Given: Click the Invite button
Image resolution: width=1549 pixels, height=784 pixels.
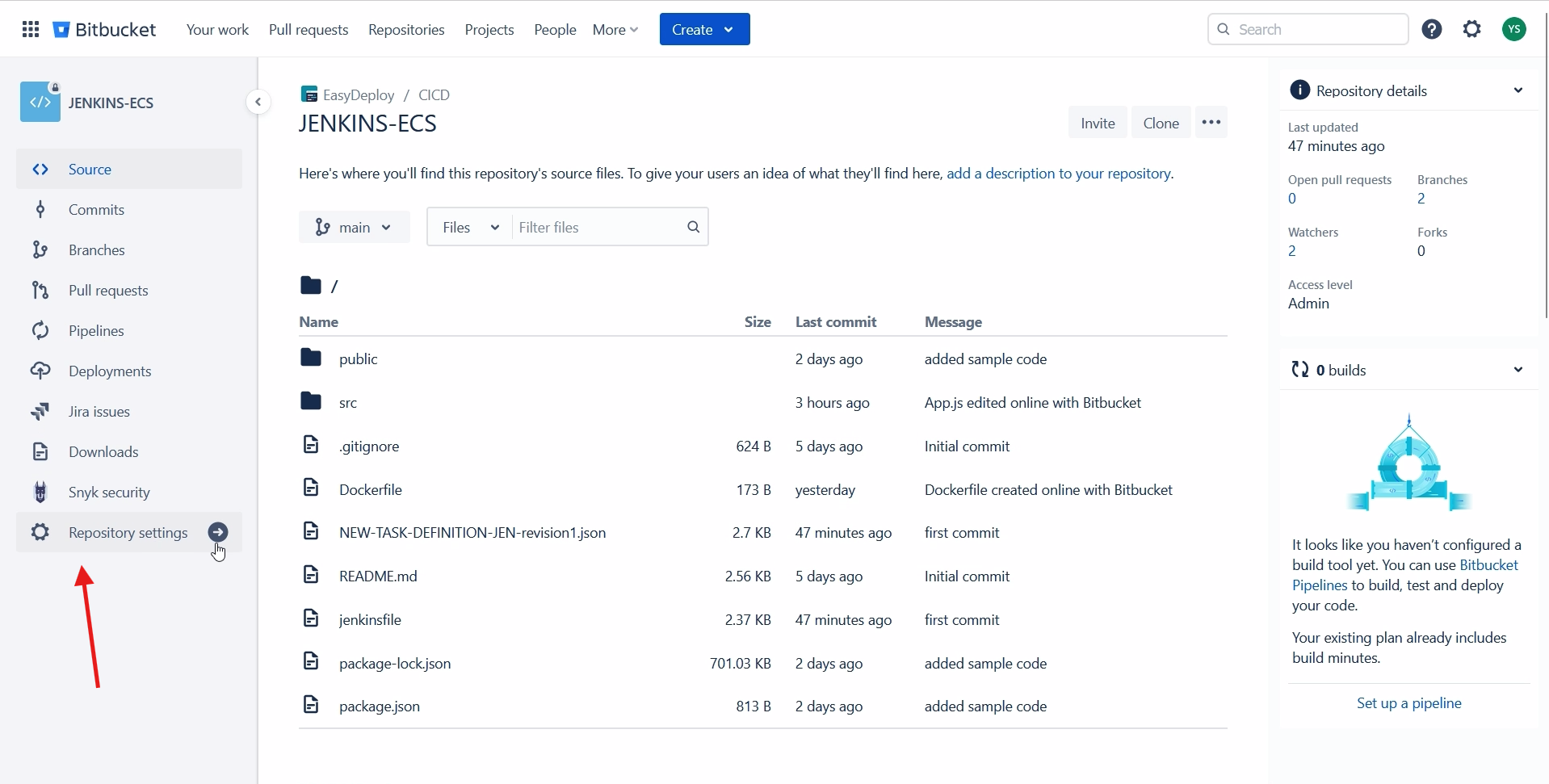Looking at the screenshot, I should click(x=1098, y=123).
